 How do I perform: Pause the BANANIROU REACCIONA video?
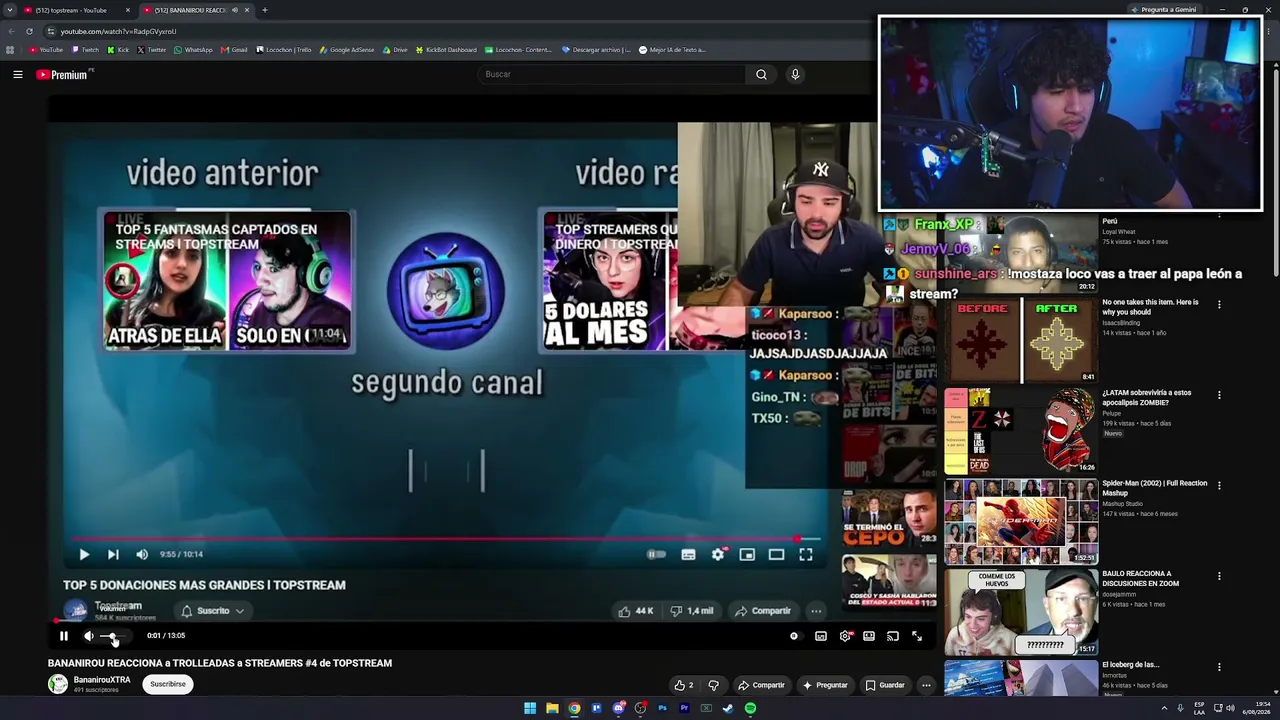pos(63,636)
